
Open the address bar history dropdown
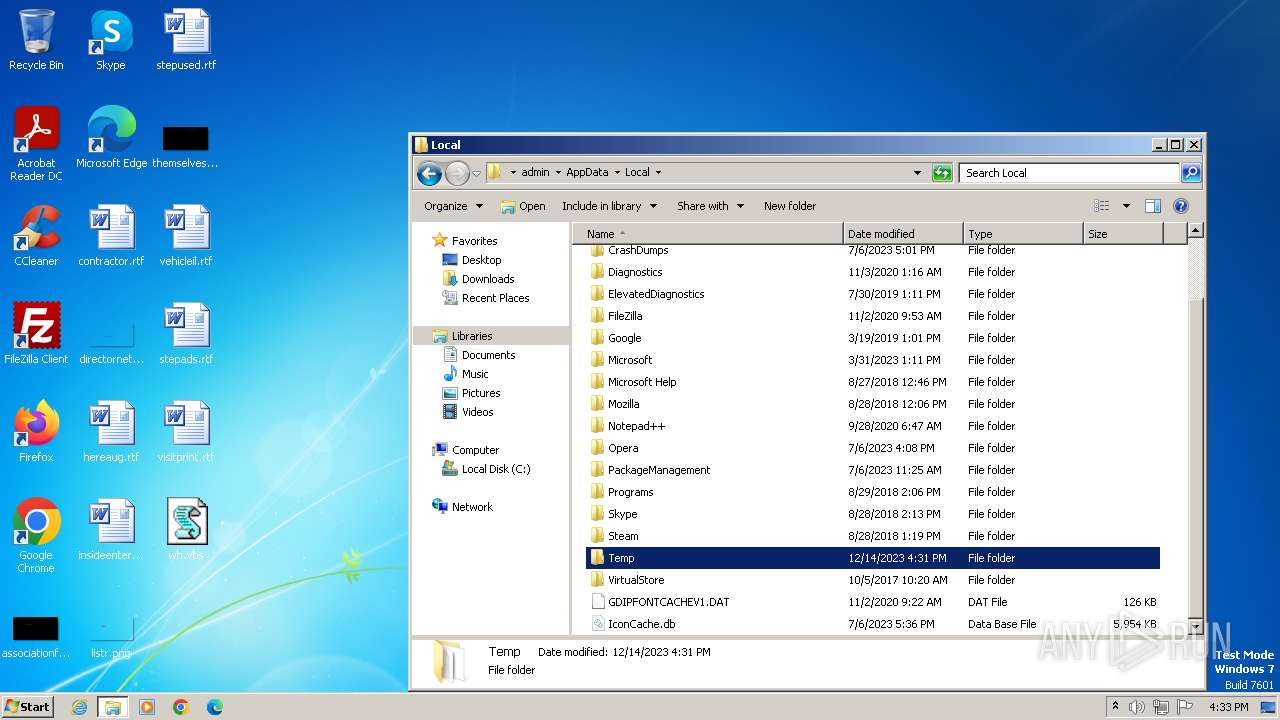tap(917, 173)
